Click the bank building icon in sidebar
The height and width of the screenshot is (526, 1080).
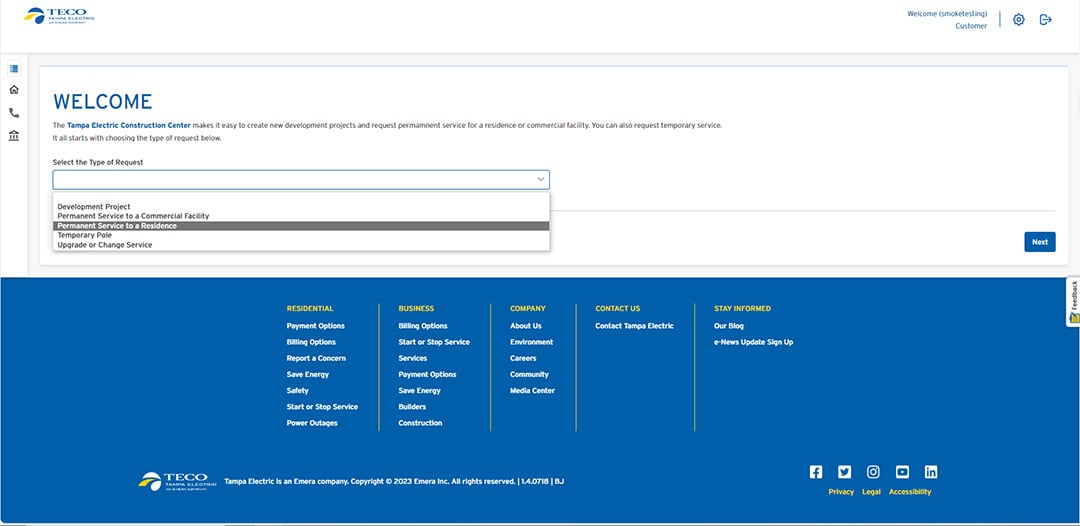(14, 136)
